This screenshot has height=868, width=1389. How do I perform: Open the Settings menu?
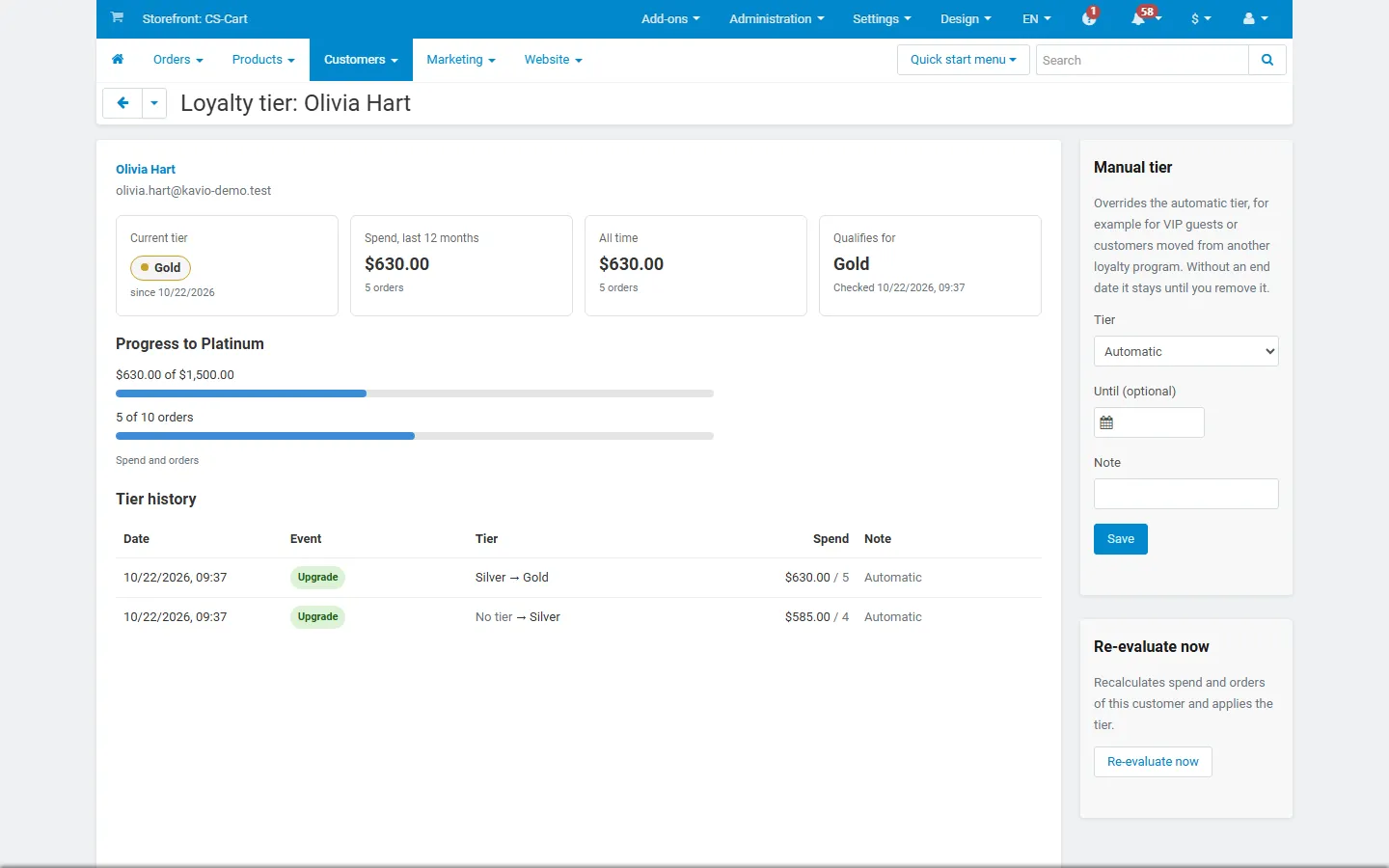coord(882,18)
